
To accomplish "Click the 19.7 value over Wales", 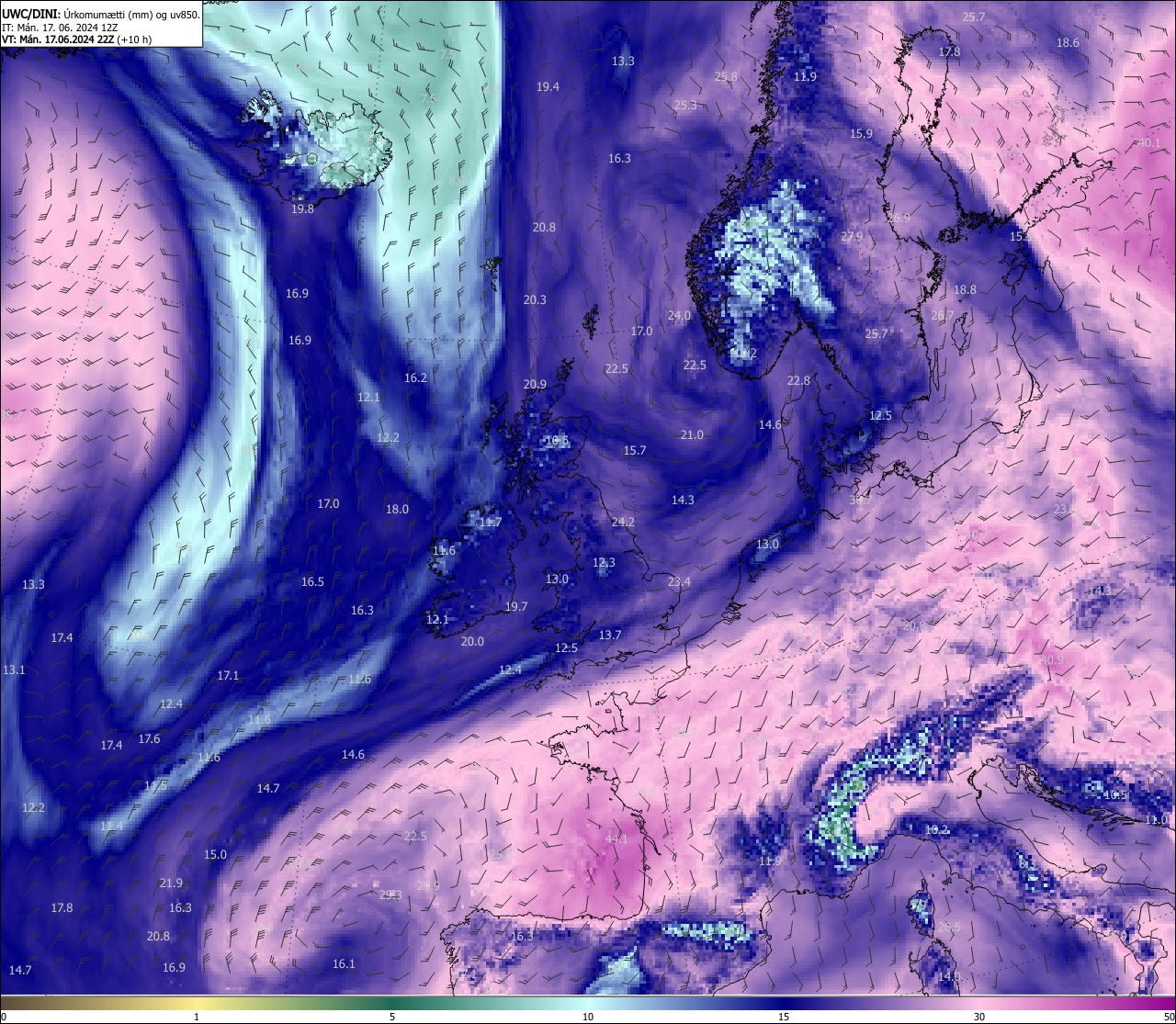I will pyautogui.click(x=516, y=606).
